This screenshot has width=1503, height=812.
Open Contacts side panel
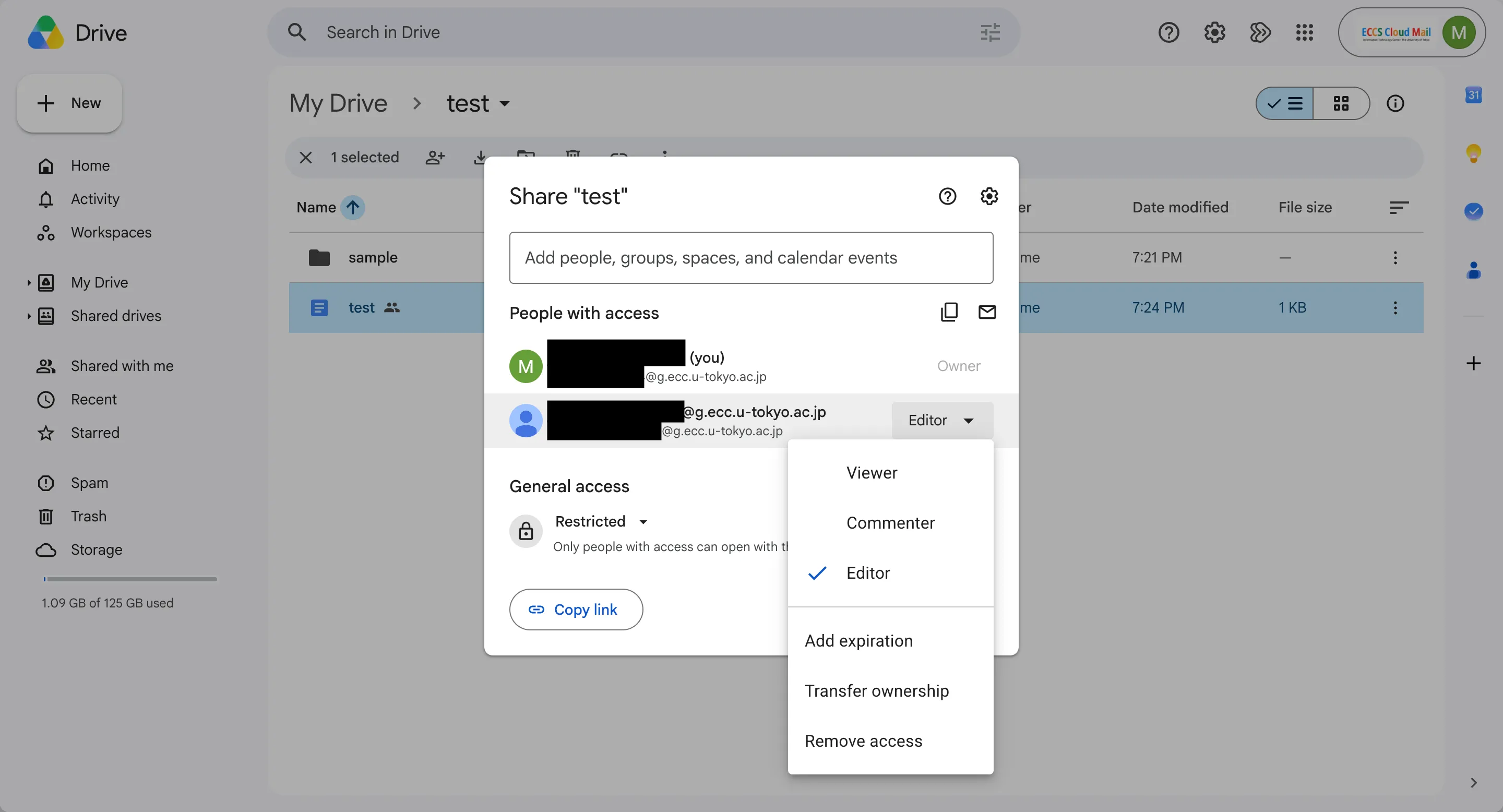coord(1474,269)
